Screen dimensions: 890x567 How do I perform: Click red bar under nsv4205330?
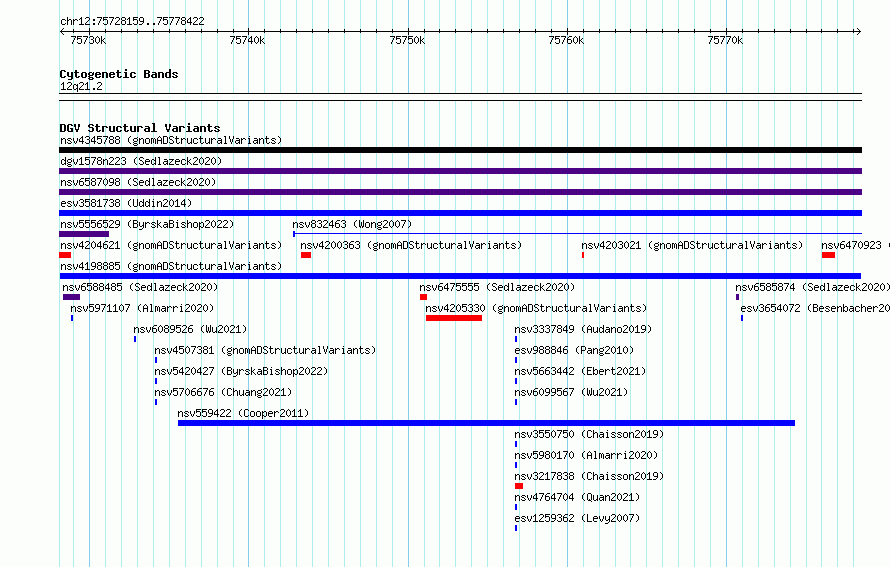click(x=454, y=318)
